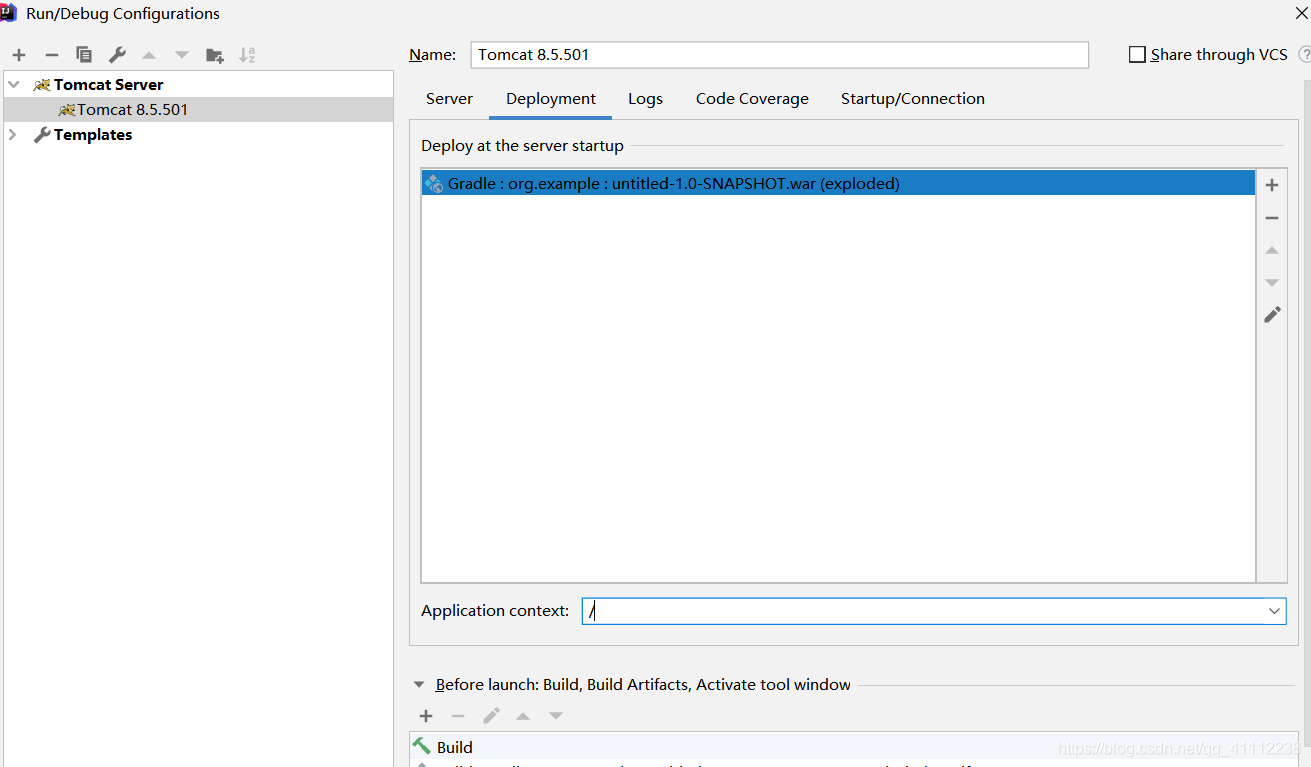Click help question mark near VCS

click(x=1304, y=55)
